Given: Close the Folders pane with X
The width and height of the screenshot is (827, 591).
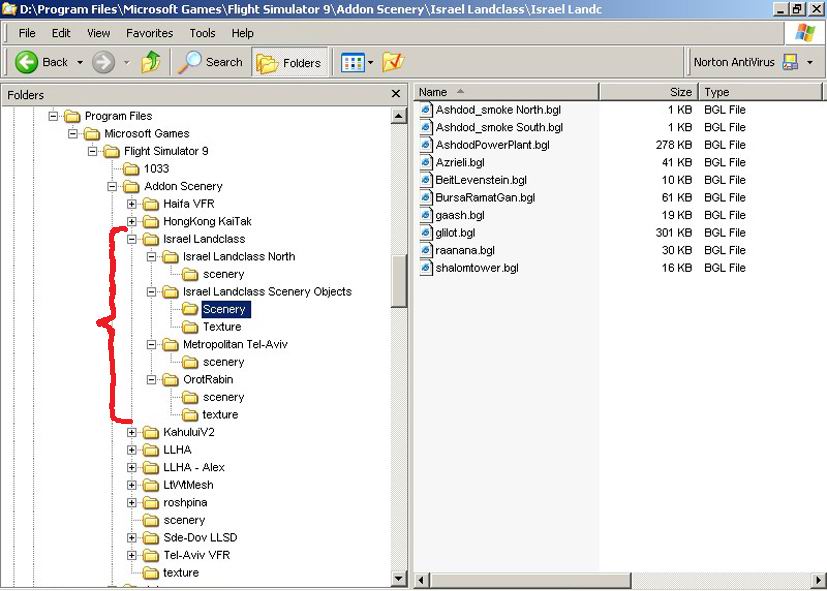Looking at the screenshot, I should point(396,95).
